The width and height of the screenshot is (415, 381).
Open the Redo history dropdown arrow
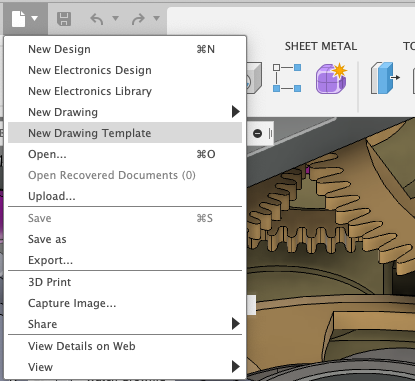156,18
